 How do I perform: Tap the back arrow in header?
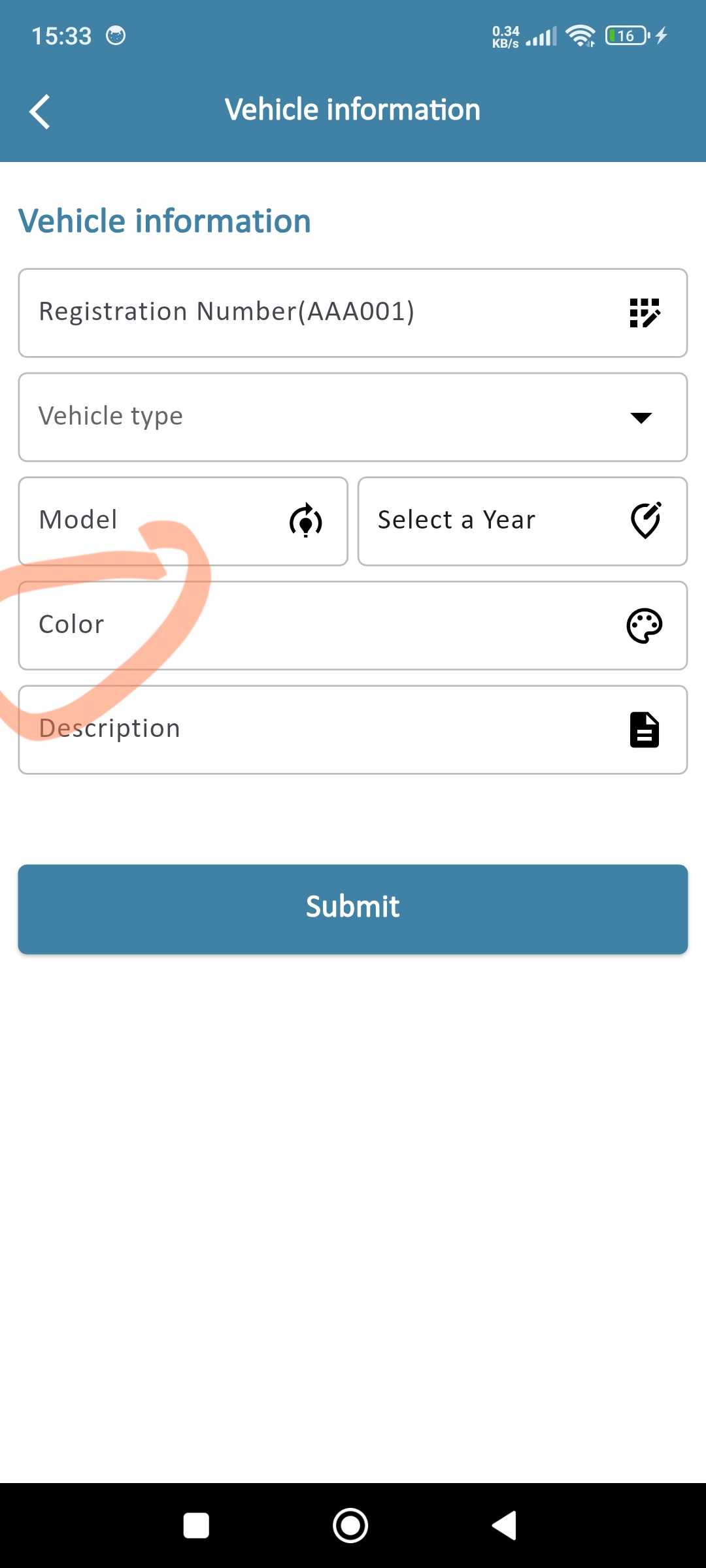(40, 111)
